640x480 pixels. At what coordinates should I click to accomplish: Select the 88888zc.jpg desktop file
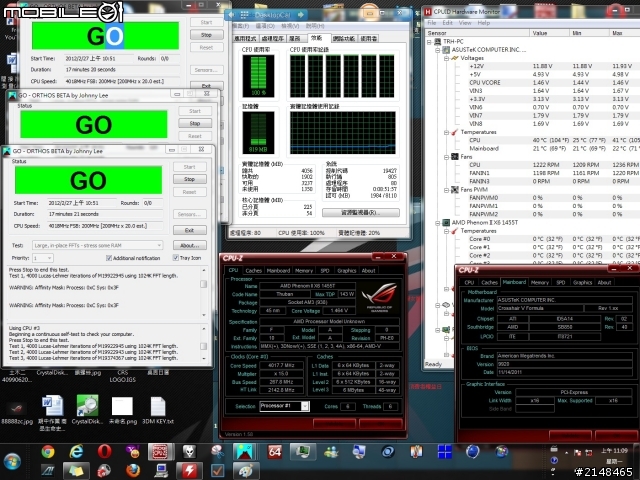16,412
